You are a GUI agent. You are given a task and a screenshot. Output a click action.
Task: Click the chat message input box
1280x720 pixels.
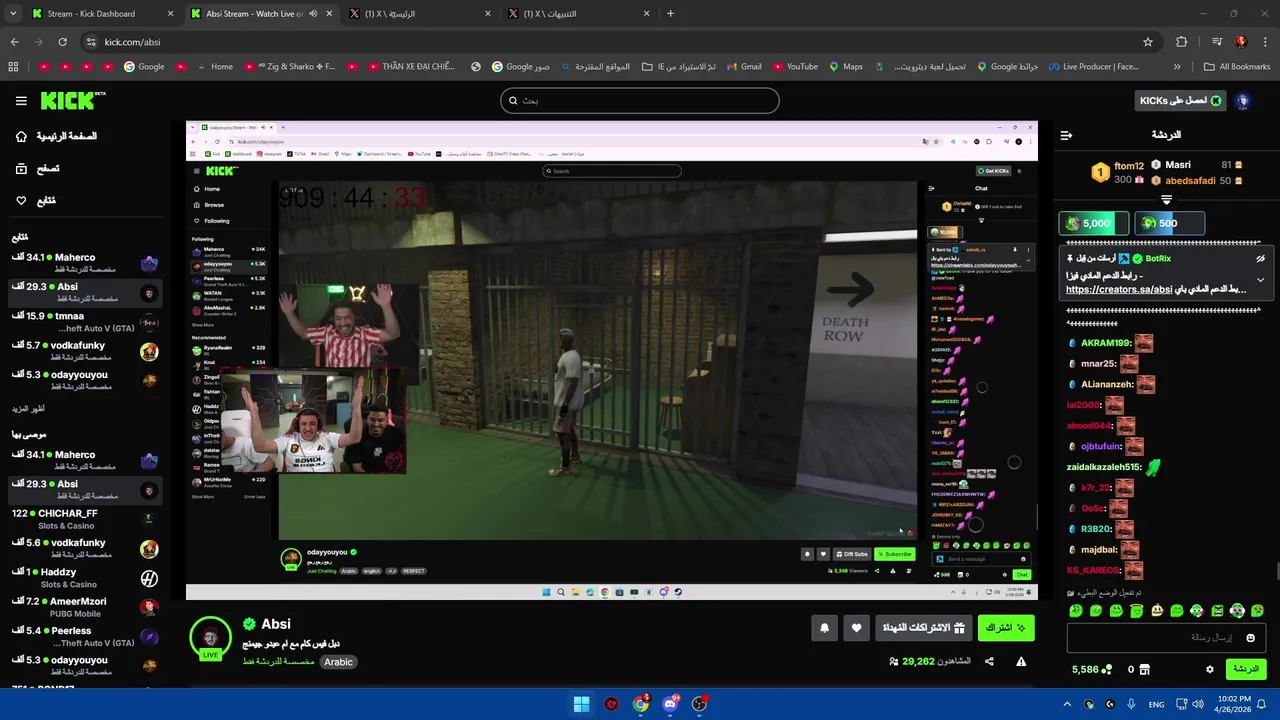[1166, 638]
